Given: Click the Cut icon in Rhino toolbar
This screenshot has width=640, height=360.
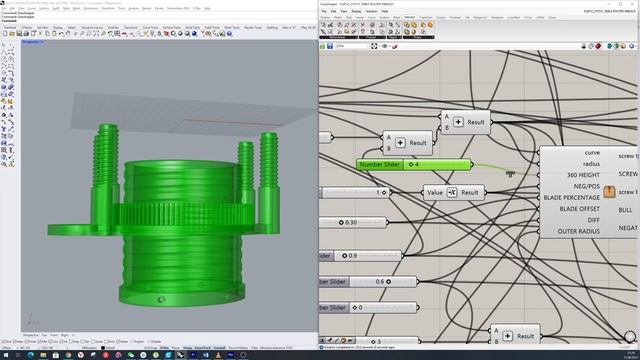Looking at the screenshot, I should pos(40,33).
